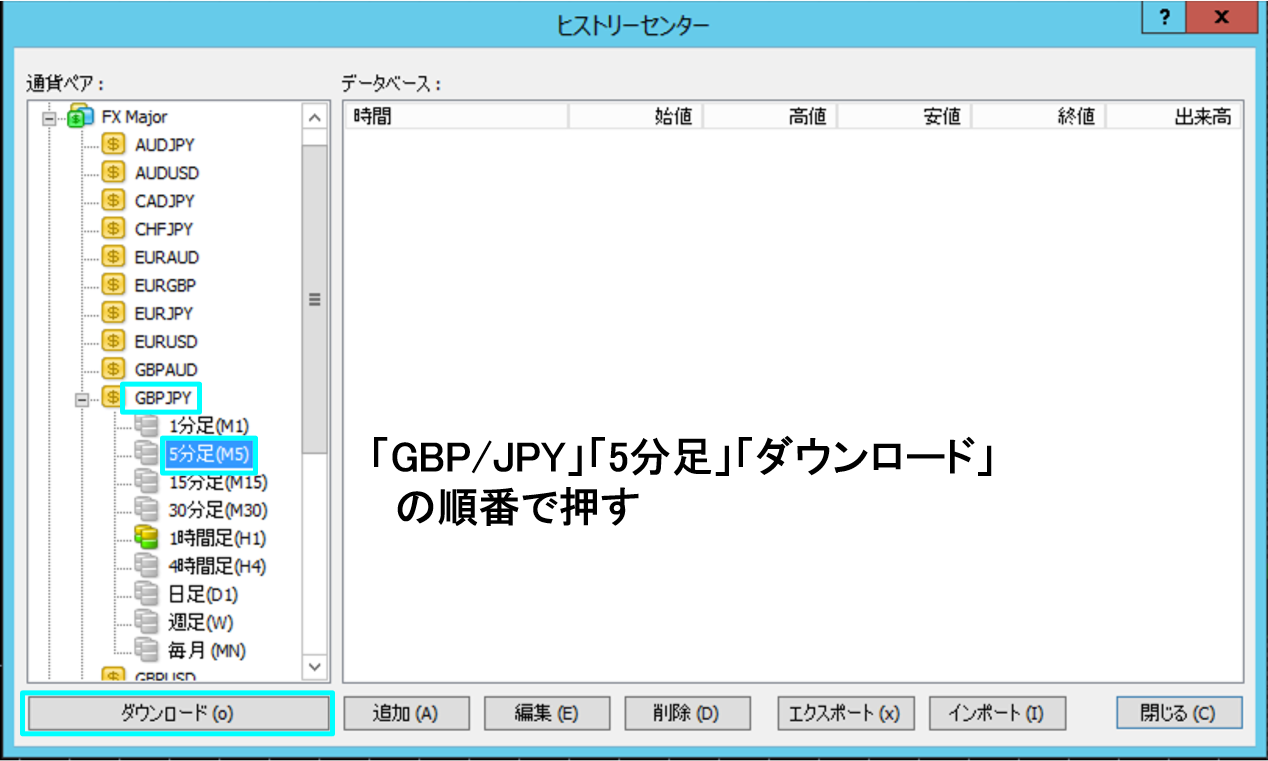This screenshot has width=1268, height=761.
Task: Collapse the GBPJPY tree node
Action: click(81, 398)
